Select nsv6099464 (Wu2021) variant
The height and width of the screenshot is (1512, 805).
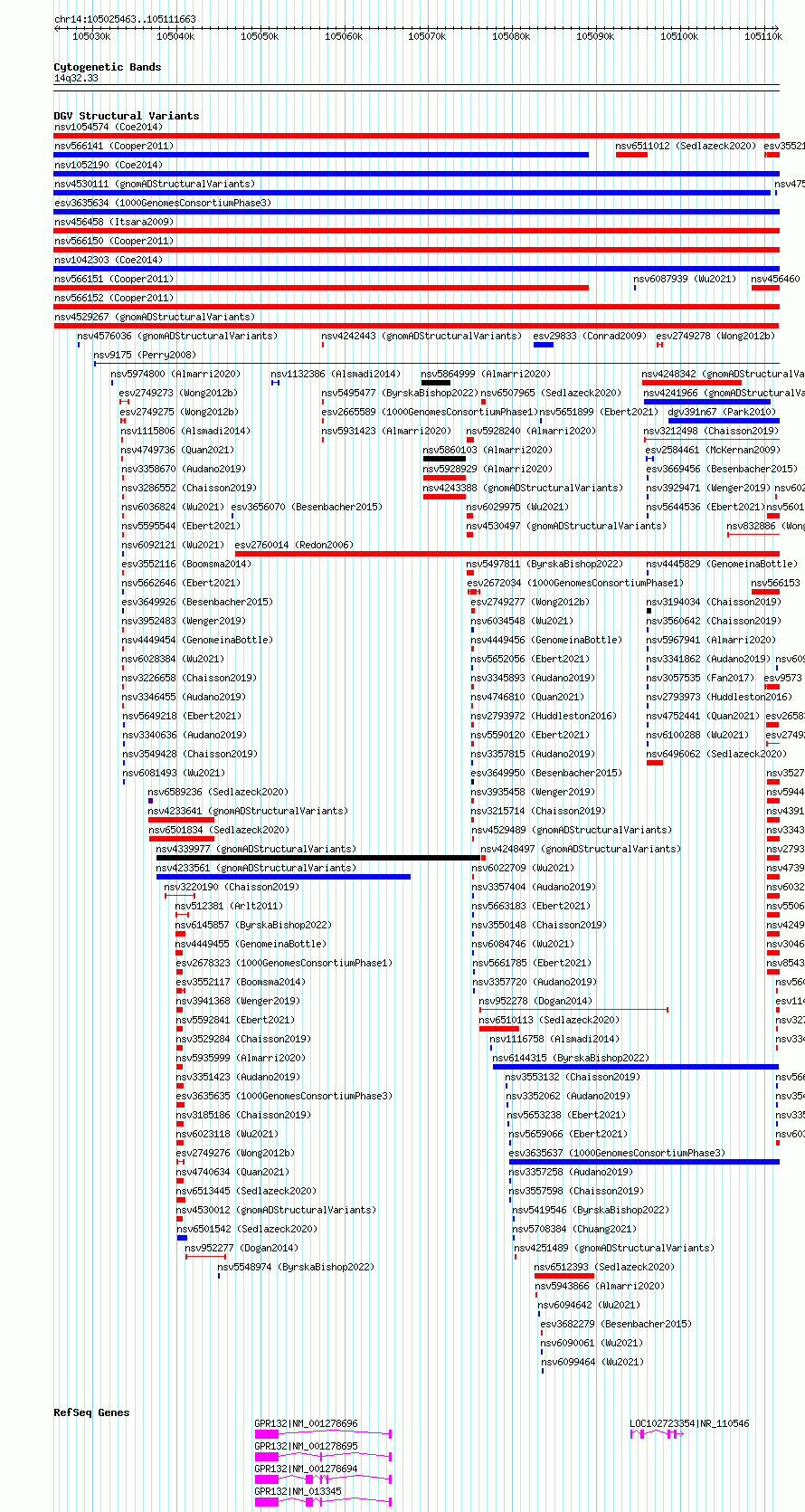592,1362
